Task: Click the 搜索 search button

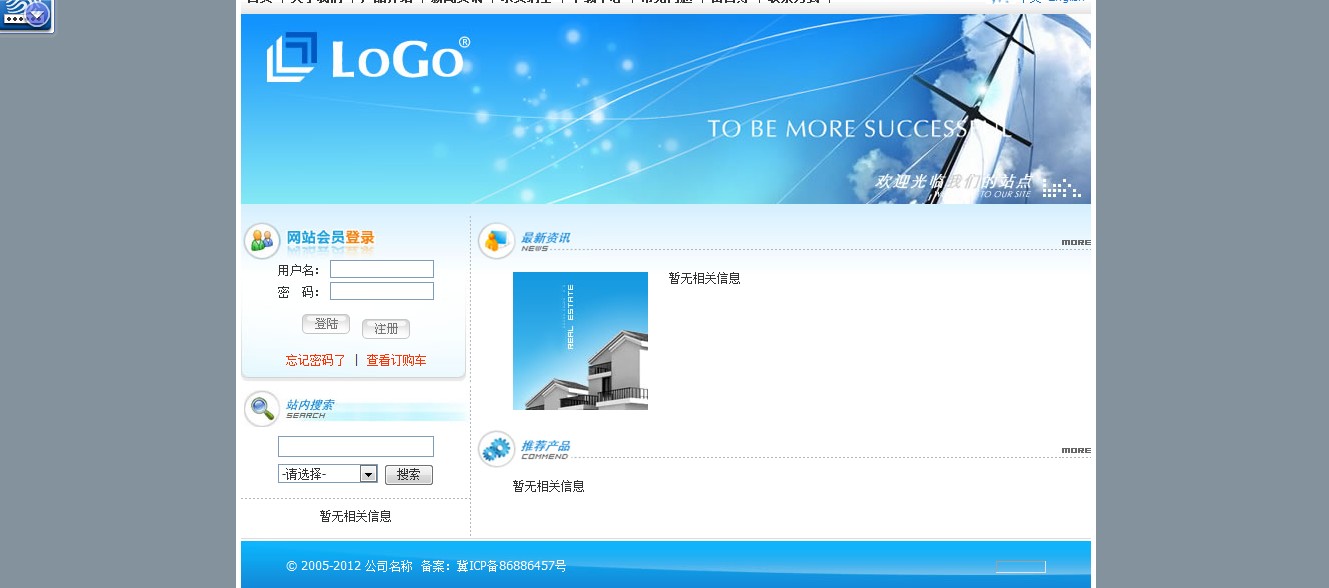Action: click(409, 475)
